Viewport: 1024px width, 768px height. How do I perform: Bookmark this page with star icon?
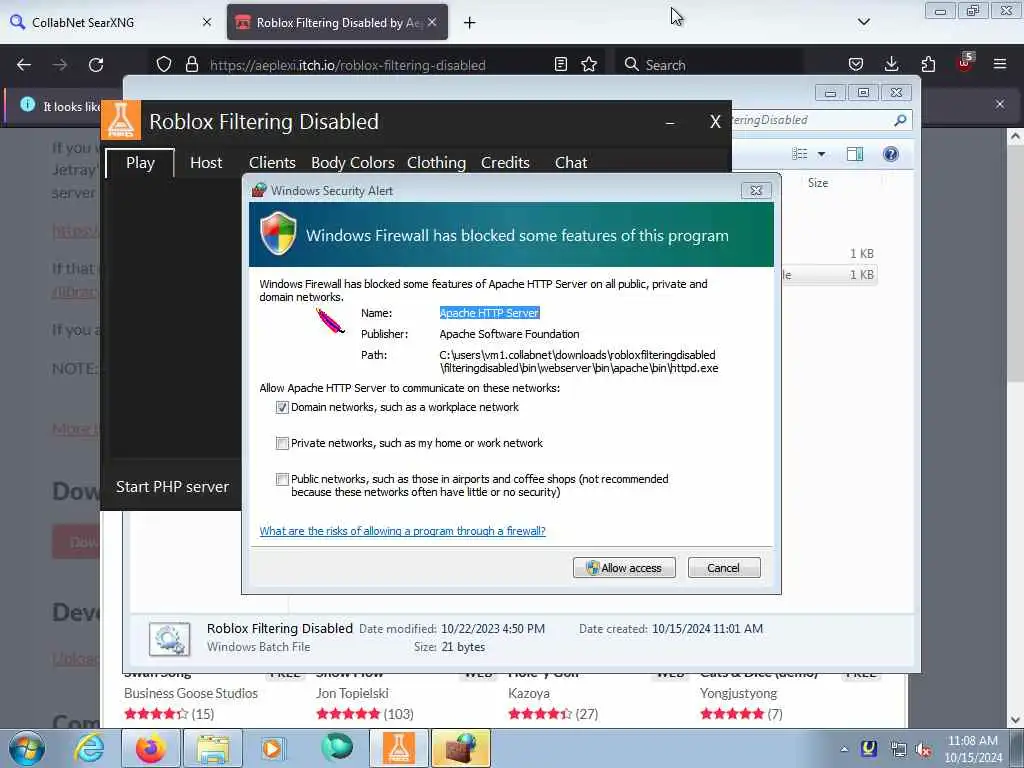click(x=589, y=65)
